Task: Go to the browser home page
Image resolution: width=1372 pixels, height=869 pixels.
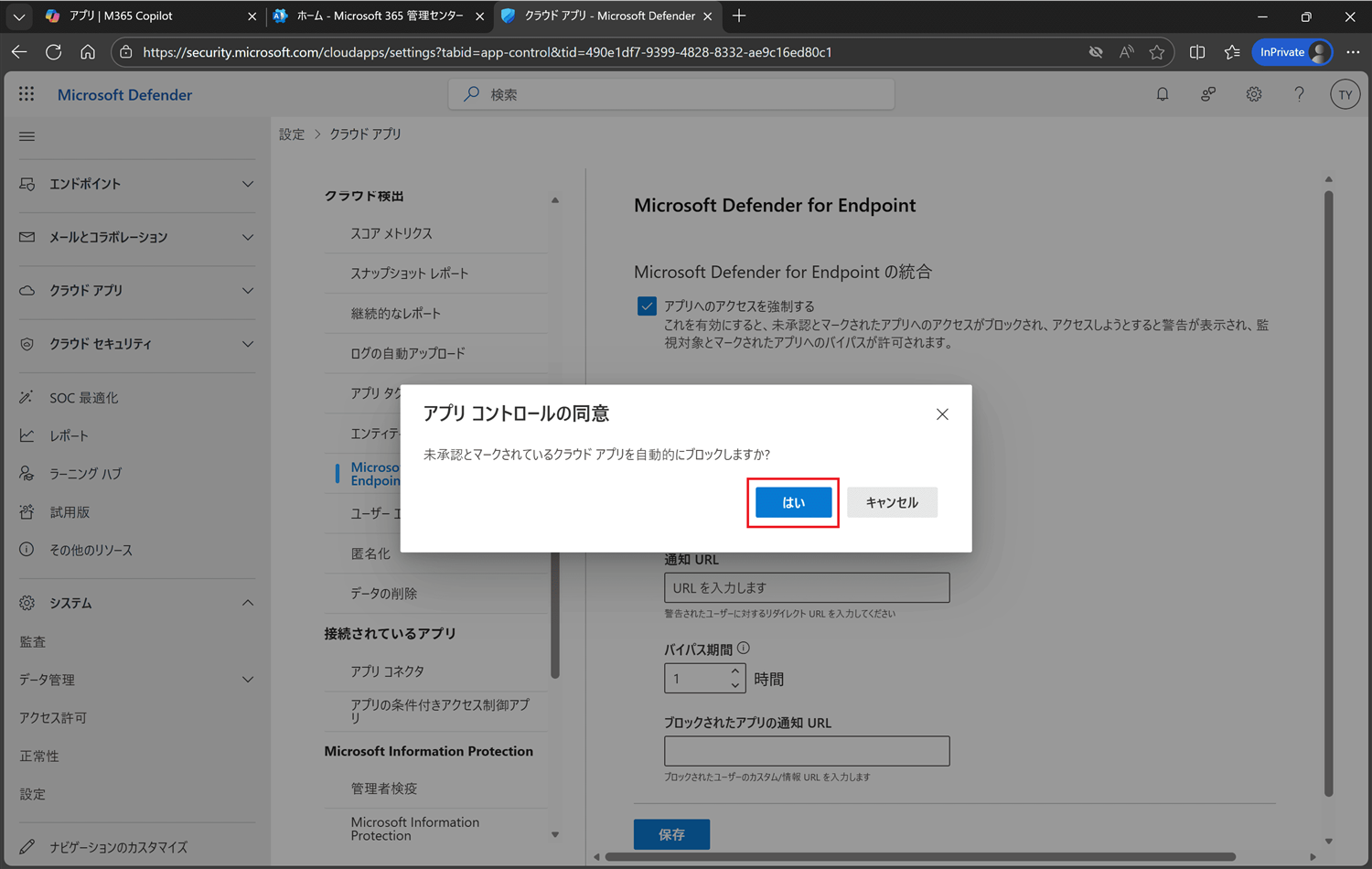Action: (x=88, y=52)
